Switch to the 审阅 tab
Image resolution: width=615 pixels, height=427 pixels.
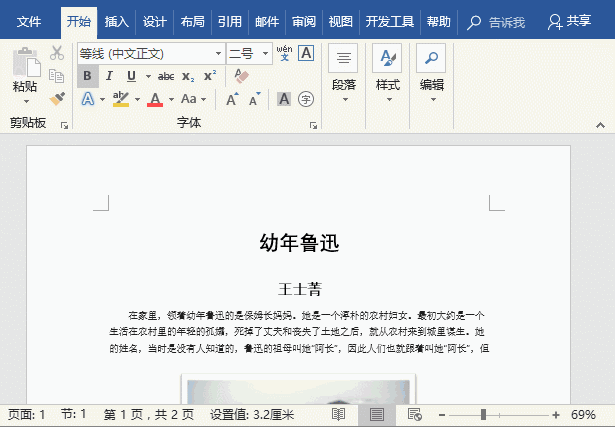(304, 22)
